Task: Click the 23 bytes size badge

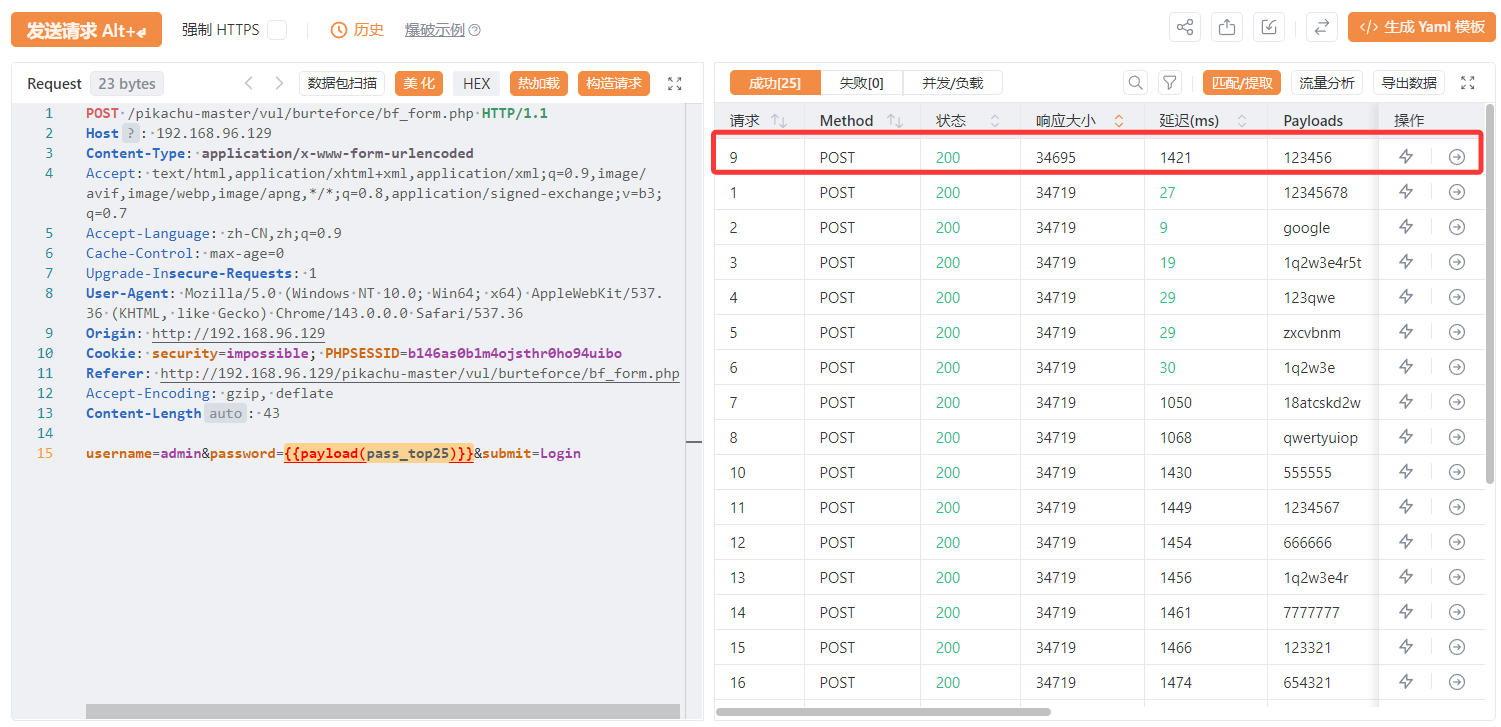Action: [x=127, y=84]
